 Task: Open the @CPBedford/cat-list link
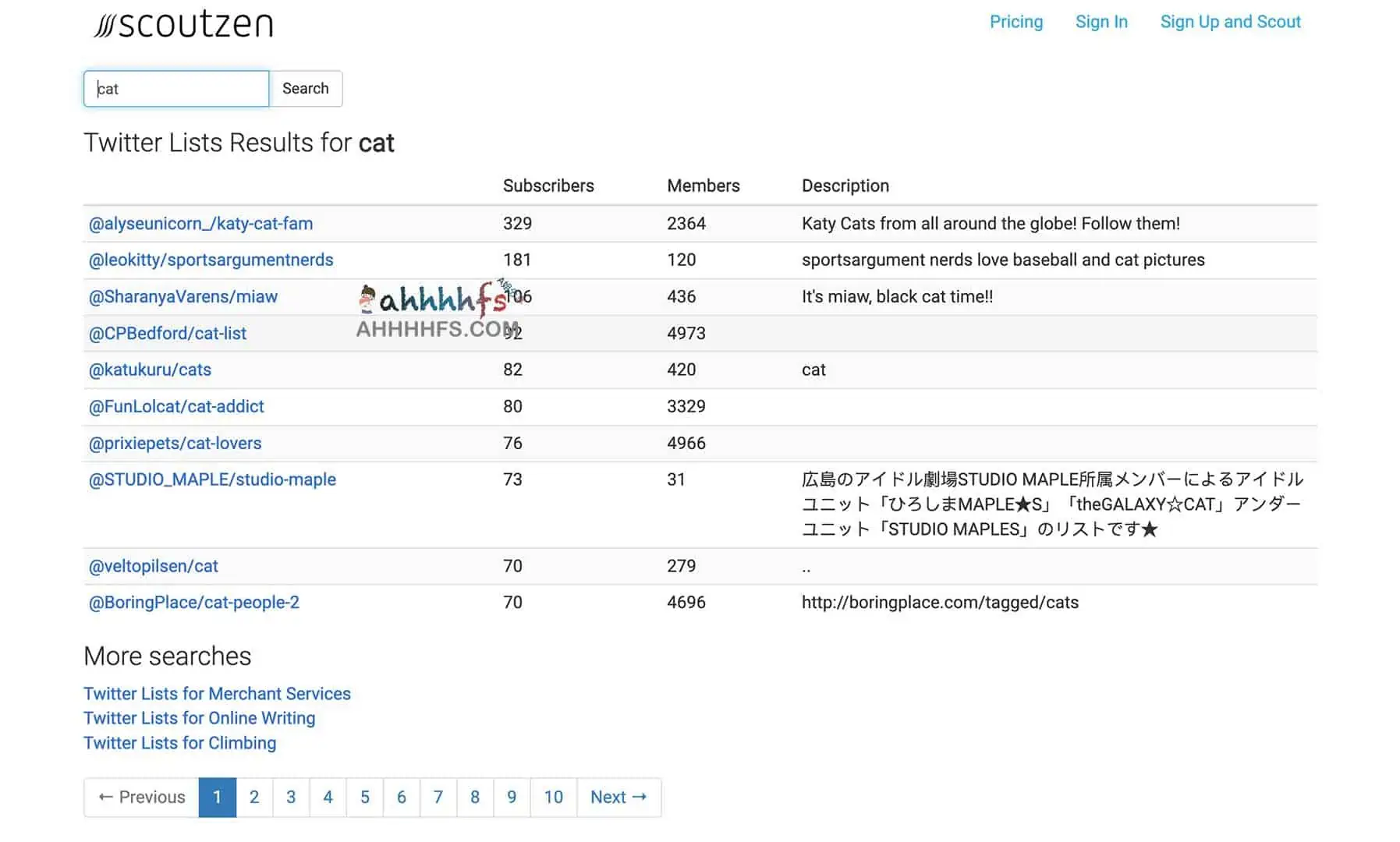[167, 334]
